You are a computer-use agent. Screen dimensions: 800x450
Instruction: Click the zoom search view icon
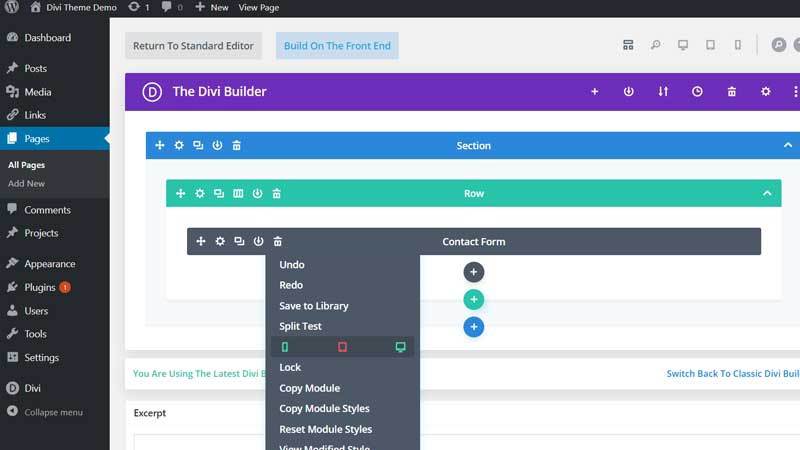[656, 45]
